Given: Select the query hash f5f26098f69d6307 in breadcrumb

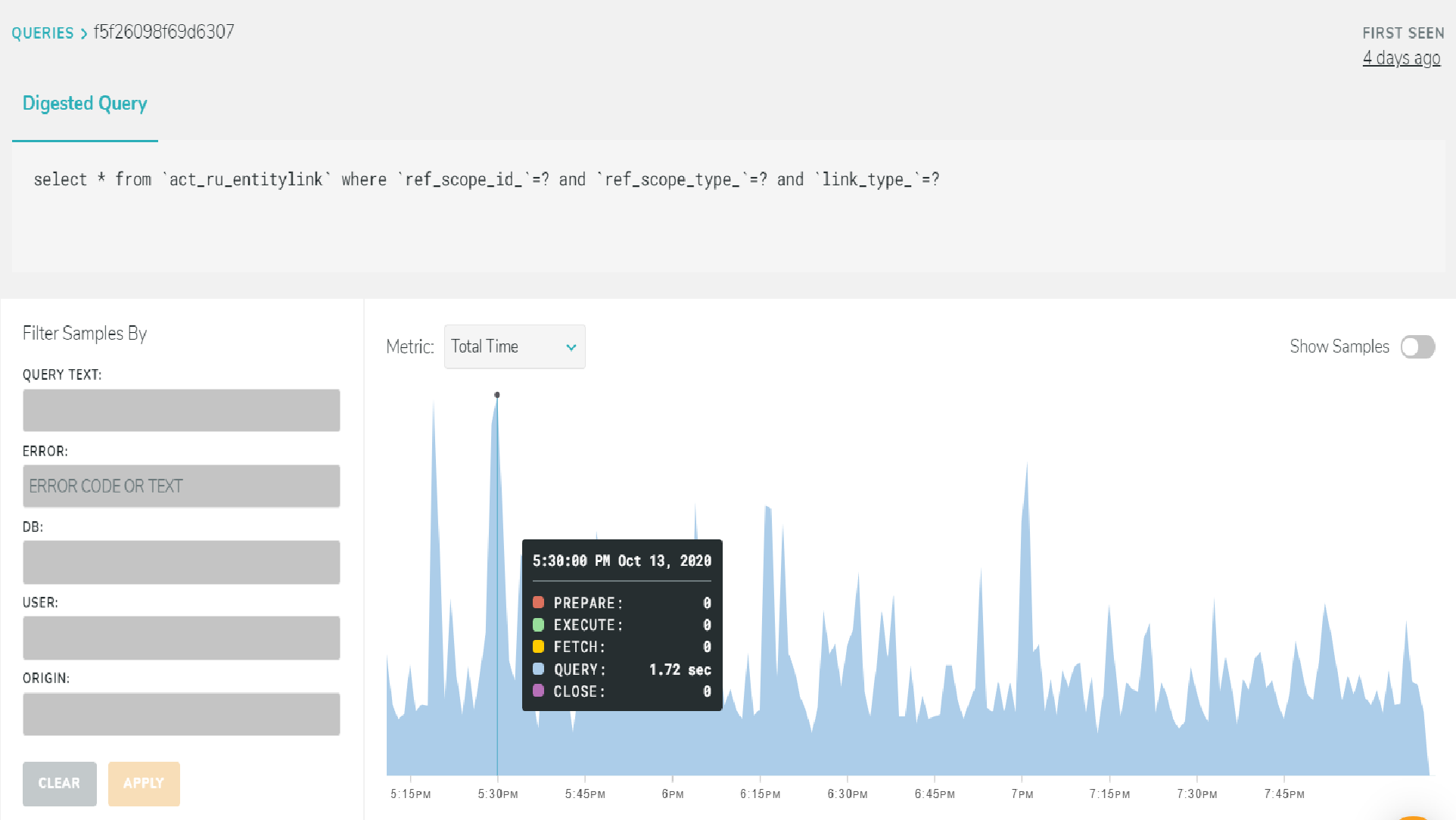Looking at the screenshot, I should click(163, 33).
